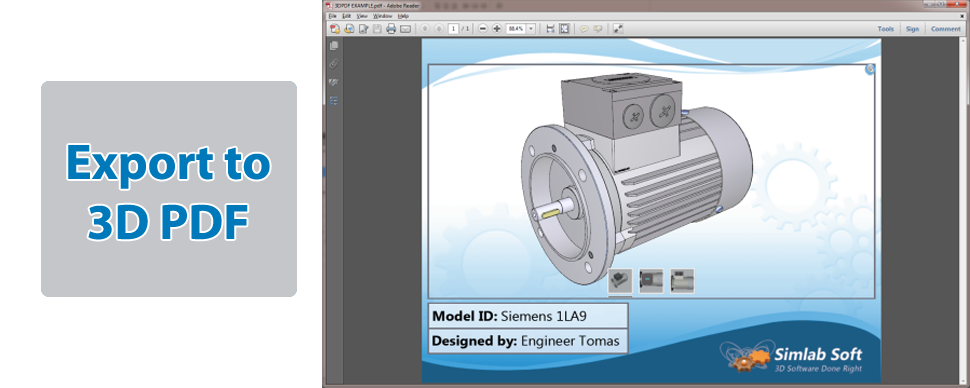
Task: Open the File menu
Action: 332,15
